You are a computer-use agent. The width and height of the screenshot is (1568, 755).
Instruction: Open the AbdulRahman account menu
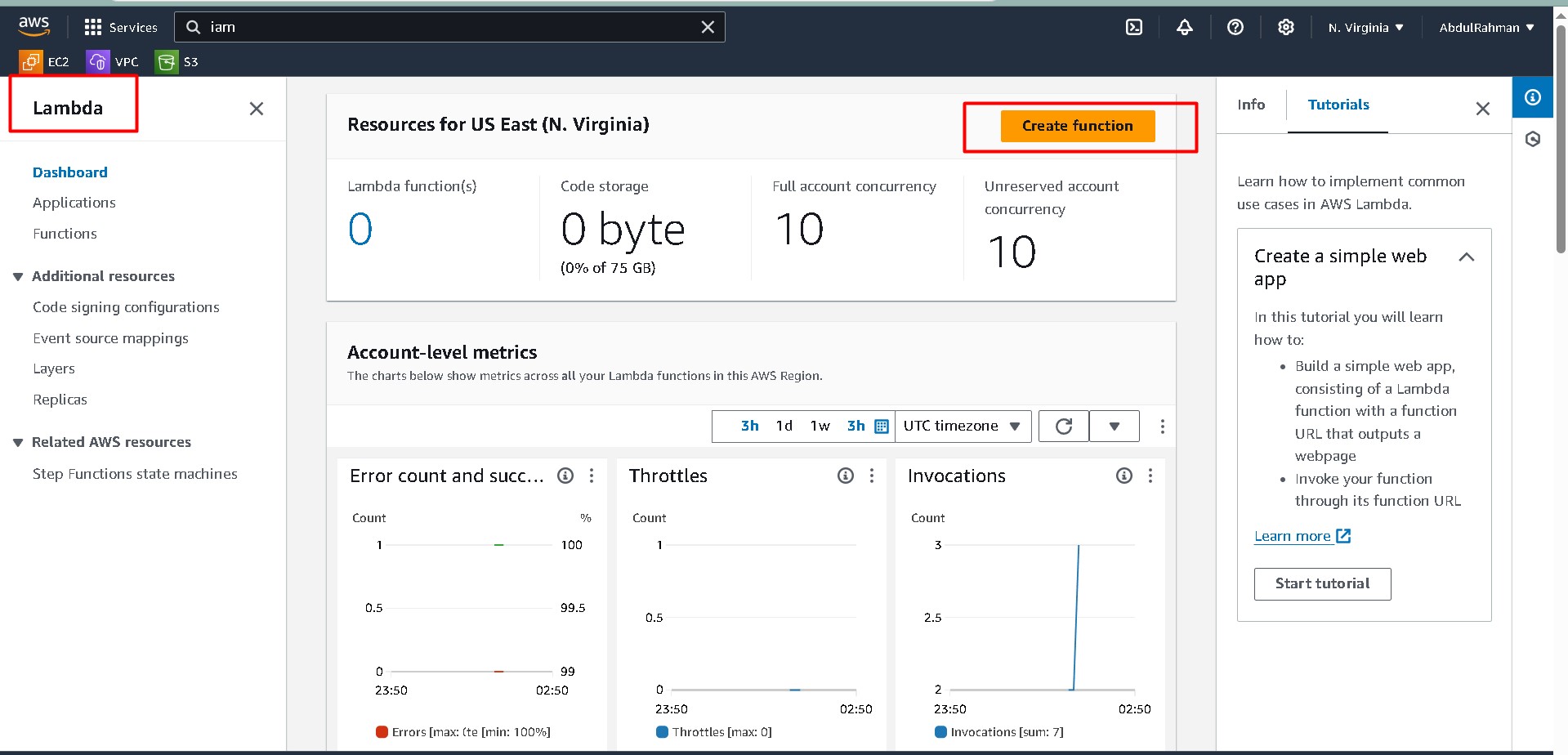pos(1486,27)
